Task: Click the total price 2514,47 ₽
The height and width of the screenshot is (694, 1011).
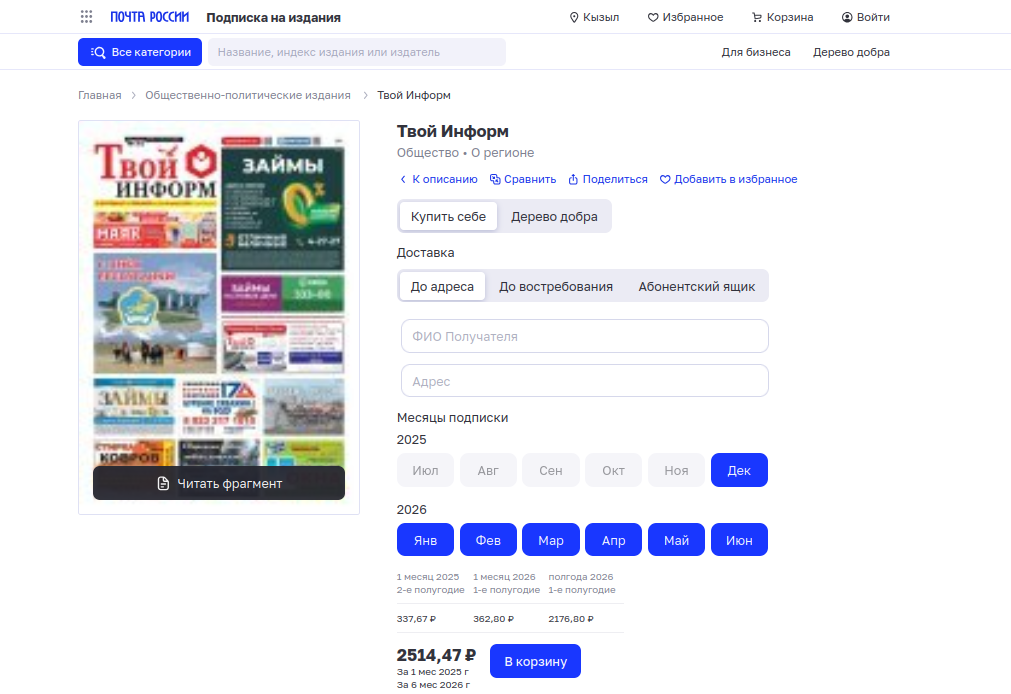Action: click(x=437, y=655)
